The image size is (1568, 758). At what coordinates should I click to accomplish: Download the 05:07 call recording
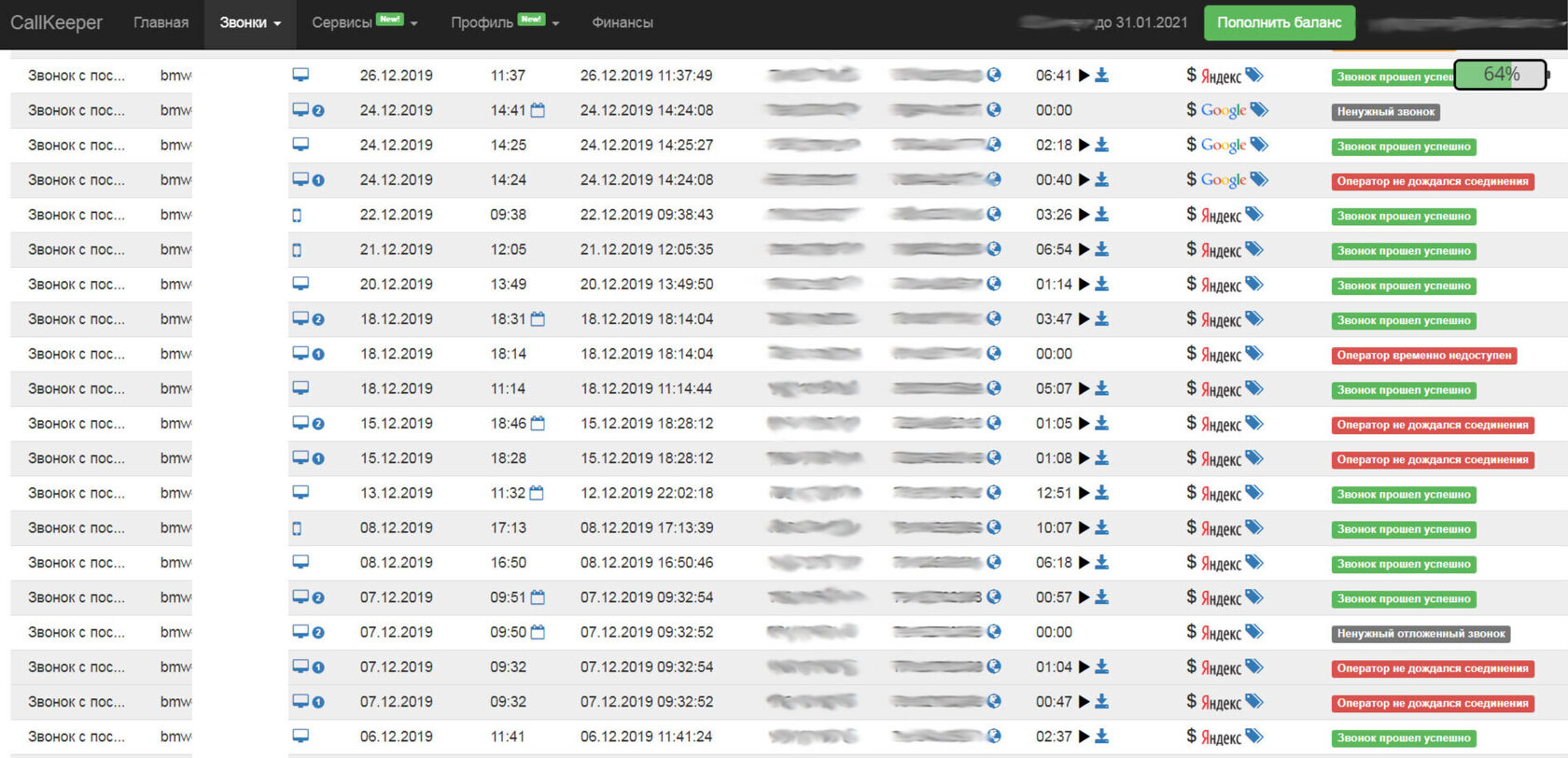1101,389
